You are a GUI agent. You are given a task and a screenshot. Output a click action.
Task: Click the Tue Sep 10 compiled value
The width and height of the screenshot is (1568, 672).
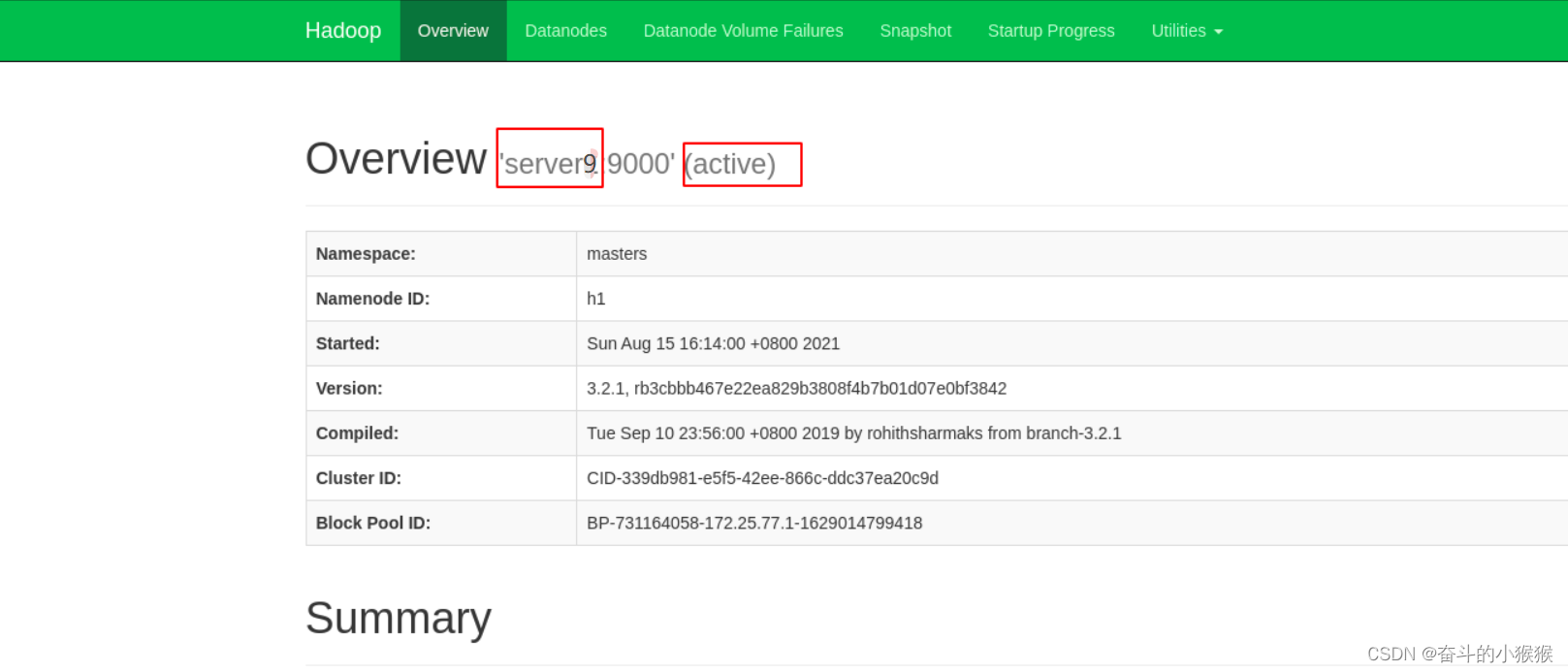[853, 433]
